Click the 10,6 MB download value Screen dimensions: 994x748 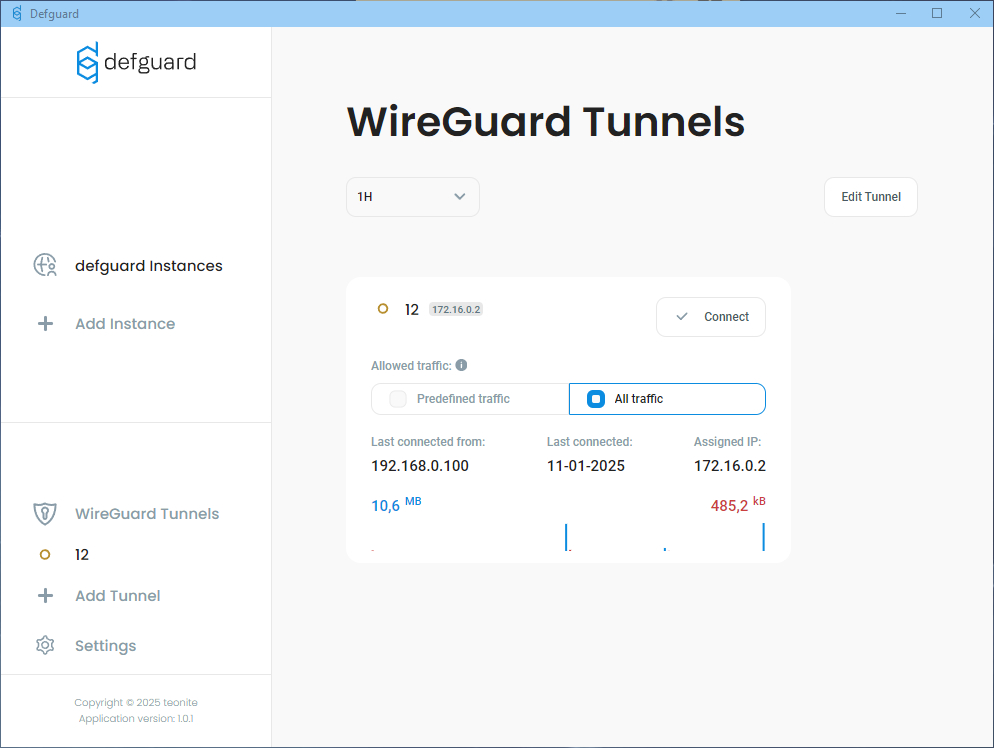click(x=396, y=505)
